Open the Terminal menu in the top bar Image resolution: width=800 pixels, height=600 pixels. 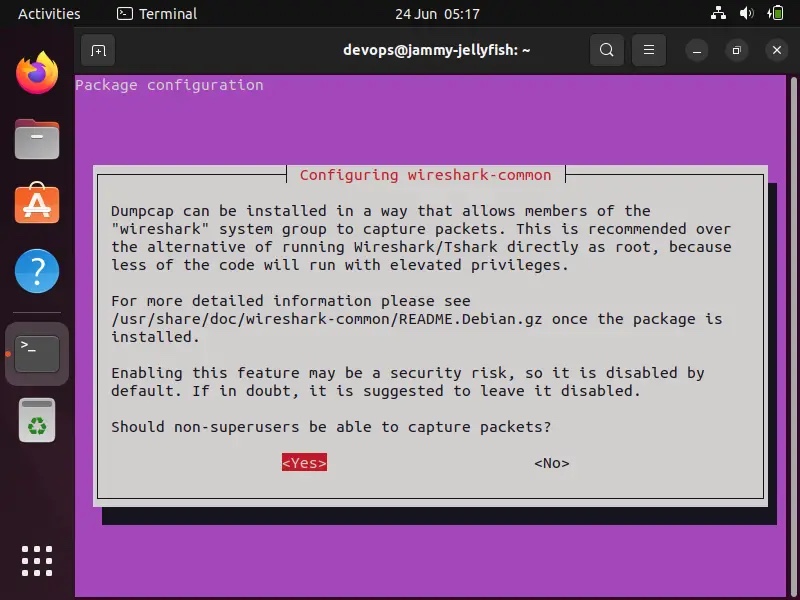pyautogui.click(x=156, y=13)
